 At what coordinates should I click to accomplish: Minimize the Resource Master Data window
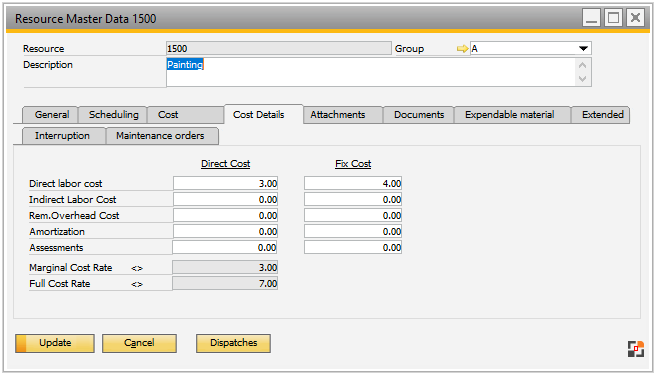591,18
